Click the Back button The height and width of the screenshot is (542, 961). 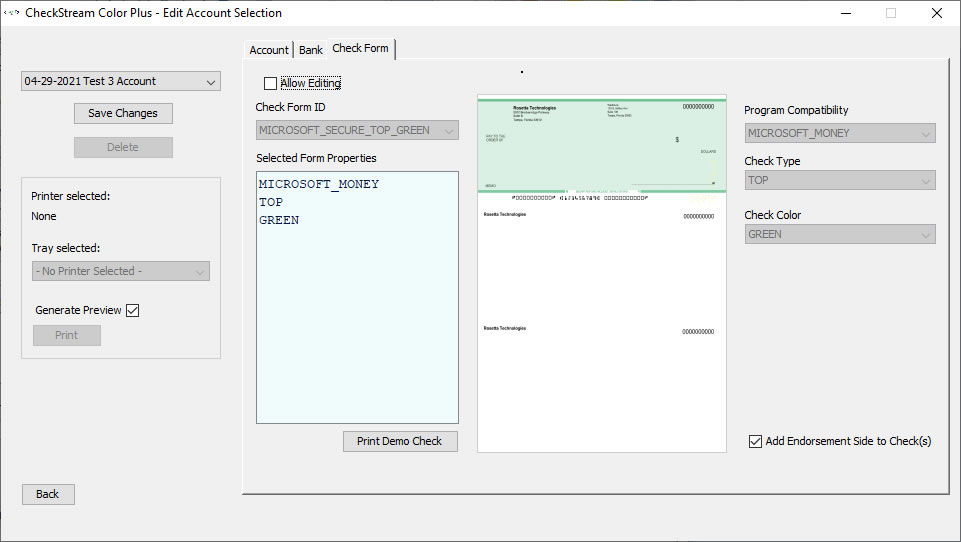(x=48, y=494)
